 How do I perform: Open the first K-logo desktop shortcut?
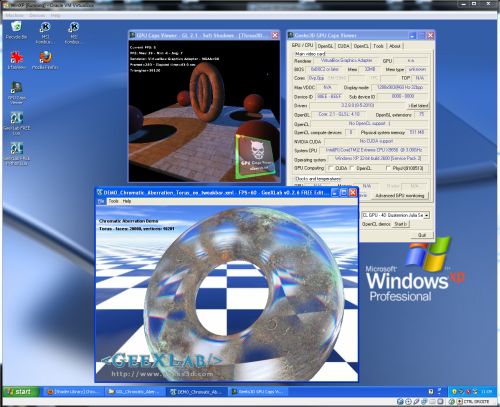click(x=45, y=33)
